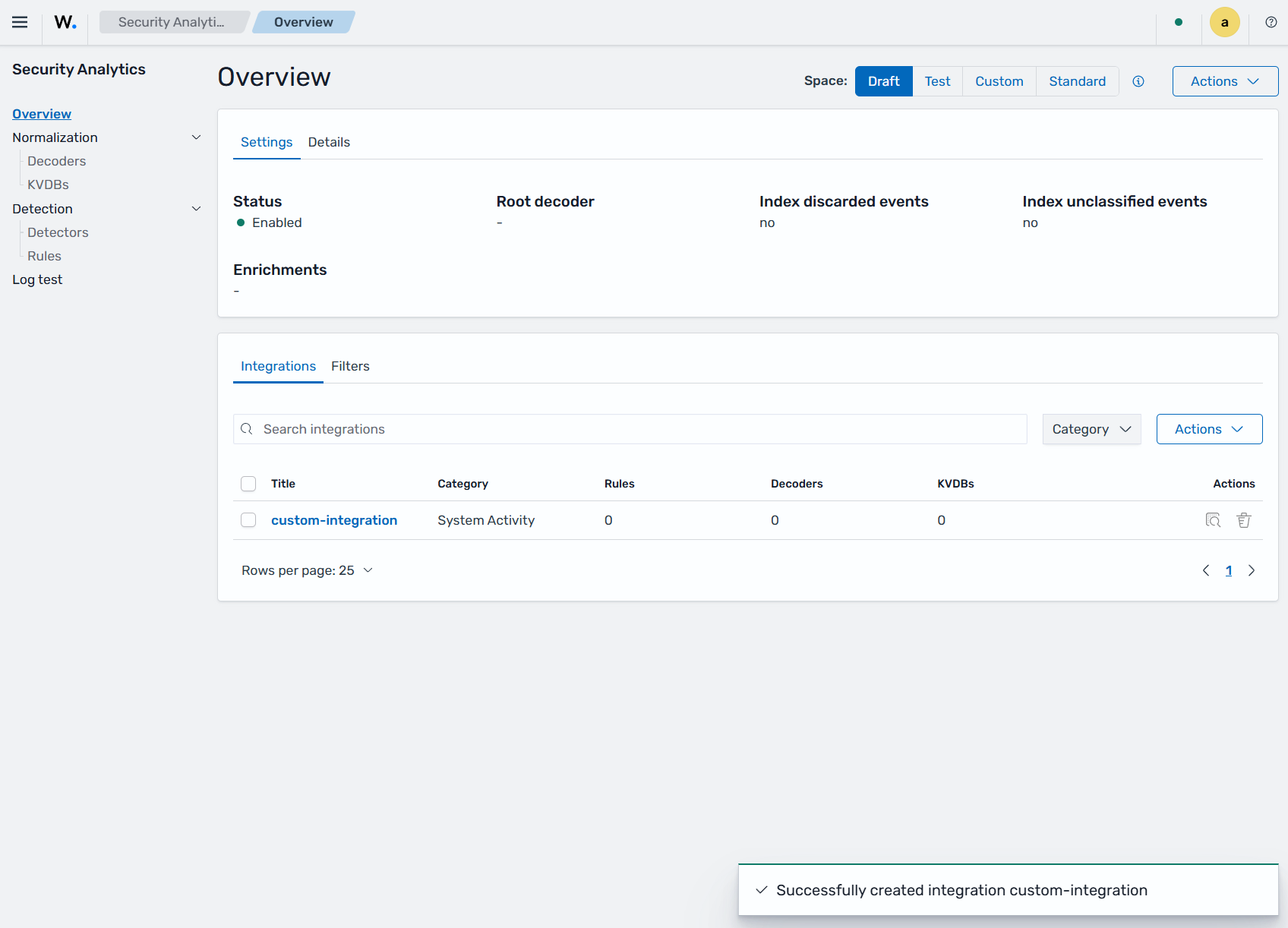
Task: Collapse the Detection section
Action: (x=196, y=209)
